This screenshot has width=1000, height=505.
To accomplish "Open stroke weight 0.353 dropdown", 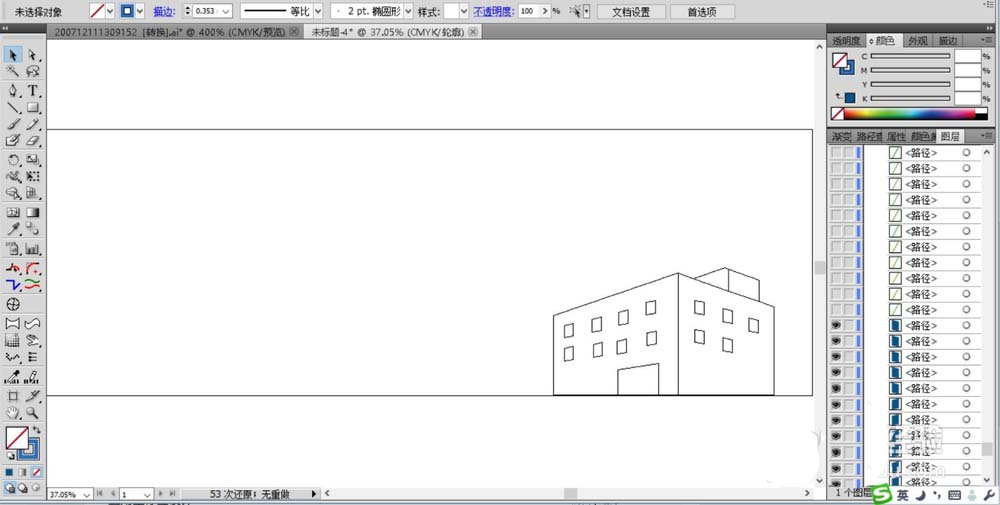I will click(226, 11).
